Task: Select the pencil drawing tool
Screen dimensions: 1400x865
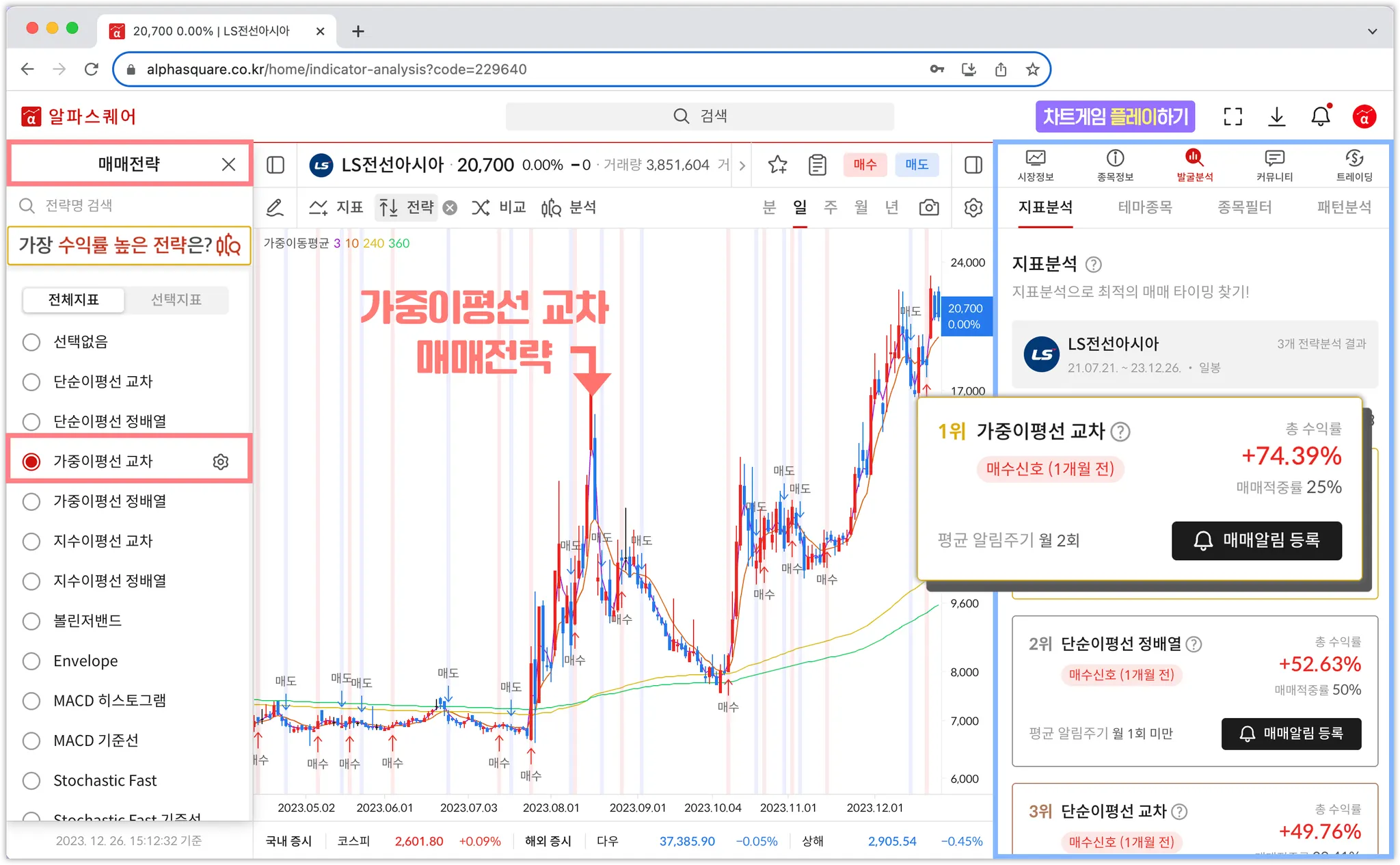Action: click(275, 207)
